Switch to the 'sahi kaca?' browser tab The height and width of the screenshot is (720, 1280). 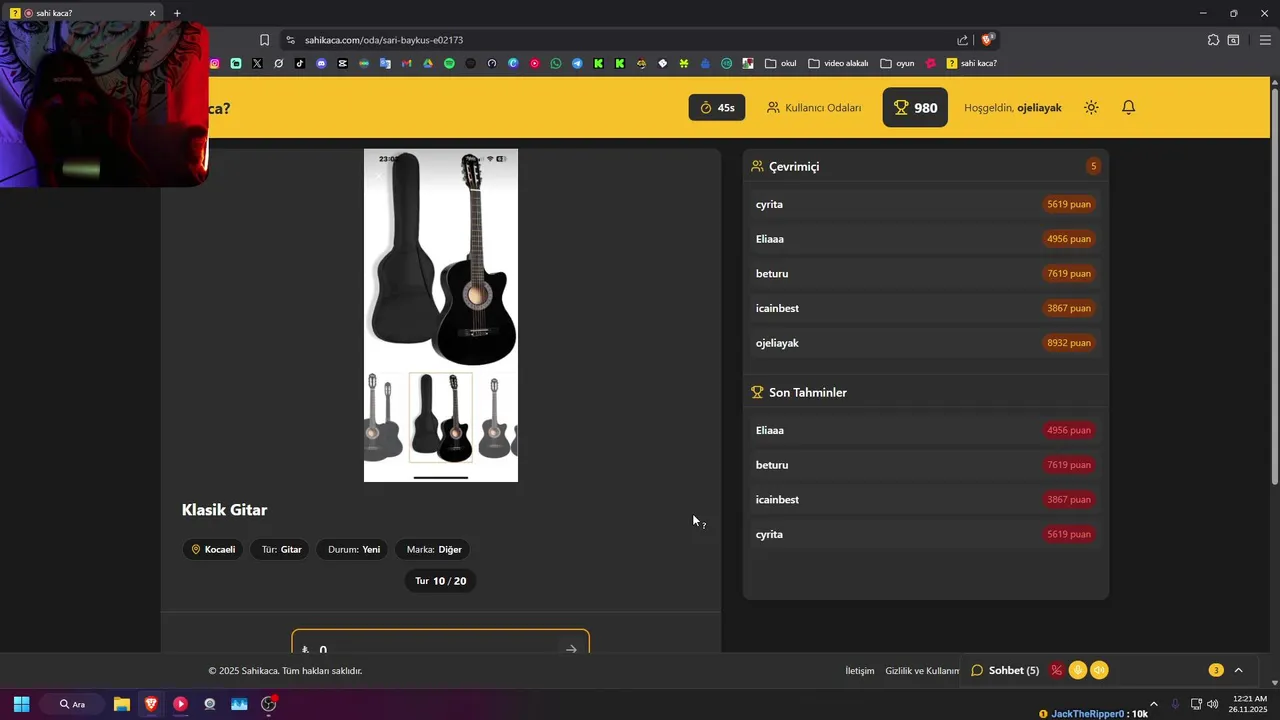[80, 13]
